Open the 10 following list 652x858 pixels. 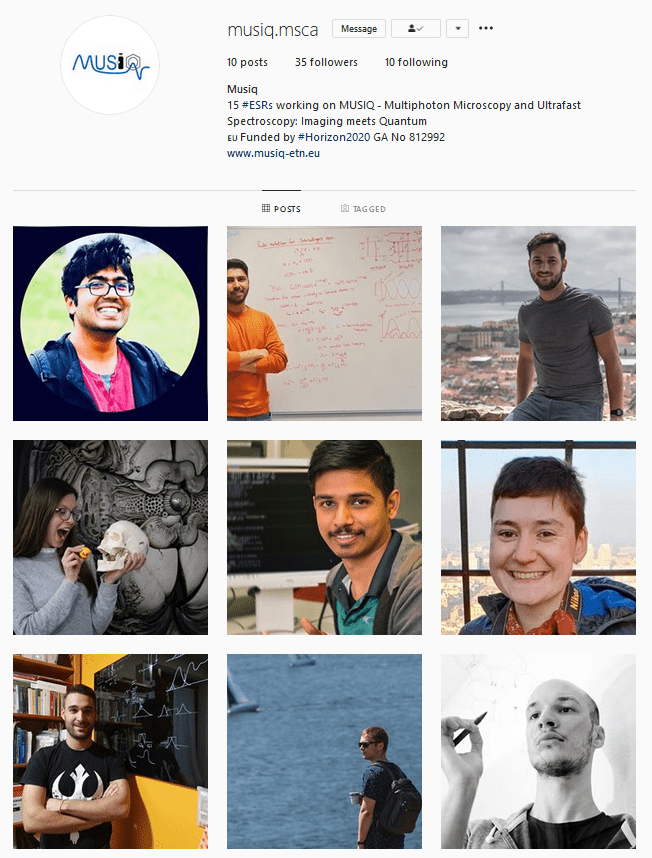coord(416,62)
